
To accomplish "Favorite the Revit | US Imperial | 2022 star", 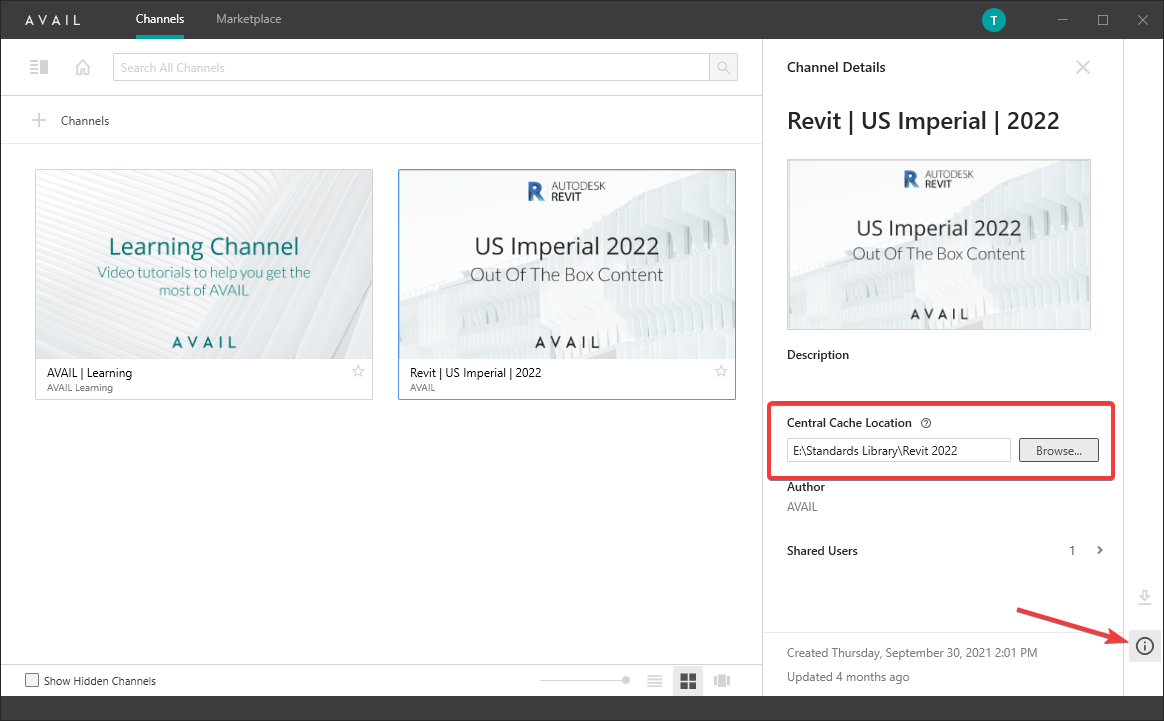I will pos(721,371).
